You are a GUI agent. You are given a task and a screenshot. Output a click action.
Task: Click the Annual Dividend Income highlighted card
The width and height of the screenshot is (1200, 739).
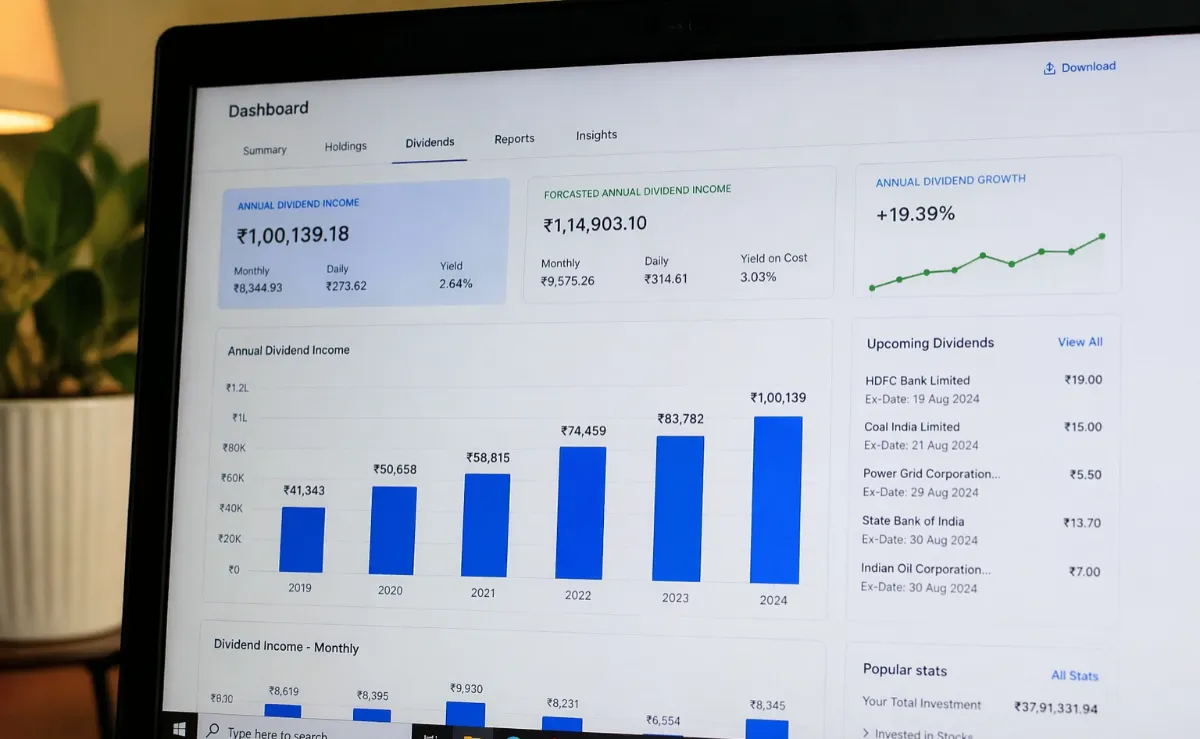pos(364,240)
